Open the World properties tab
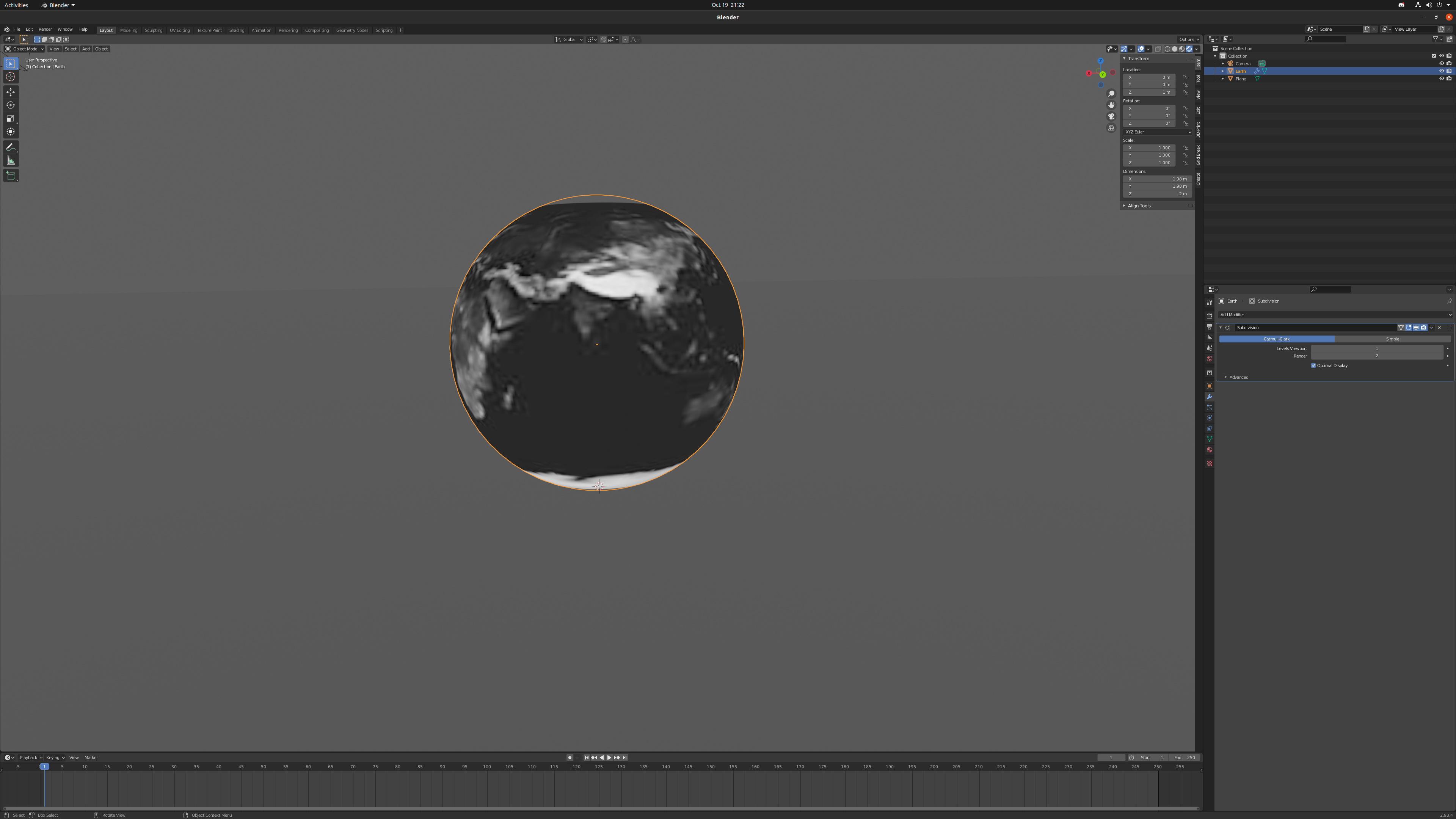 (x=1209, y=359)
